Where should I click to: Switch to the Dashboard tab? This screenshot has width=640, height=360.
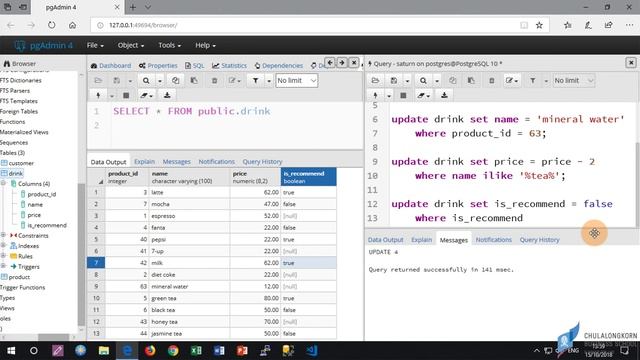tap(111, 65)
